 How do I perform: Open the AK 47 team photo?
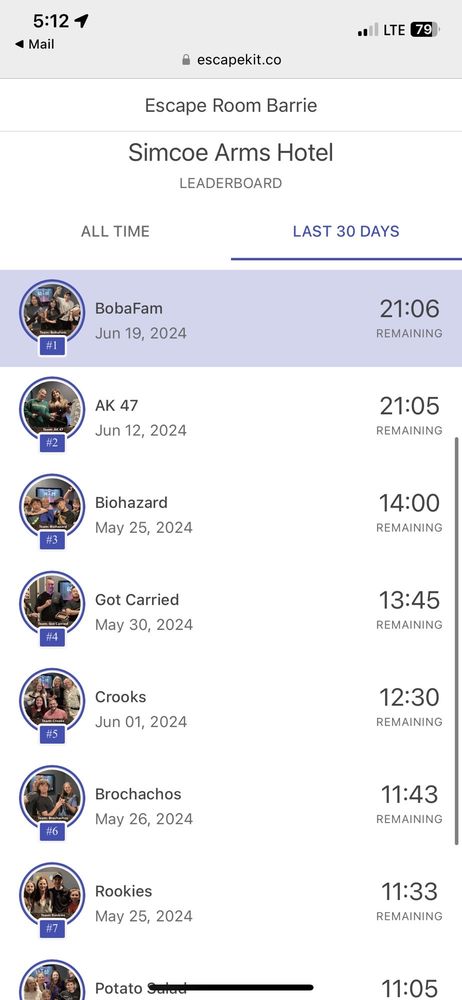pyautogui.click(x=52, y=409)
